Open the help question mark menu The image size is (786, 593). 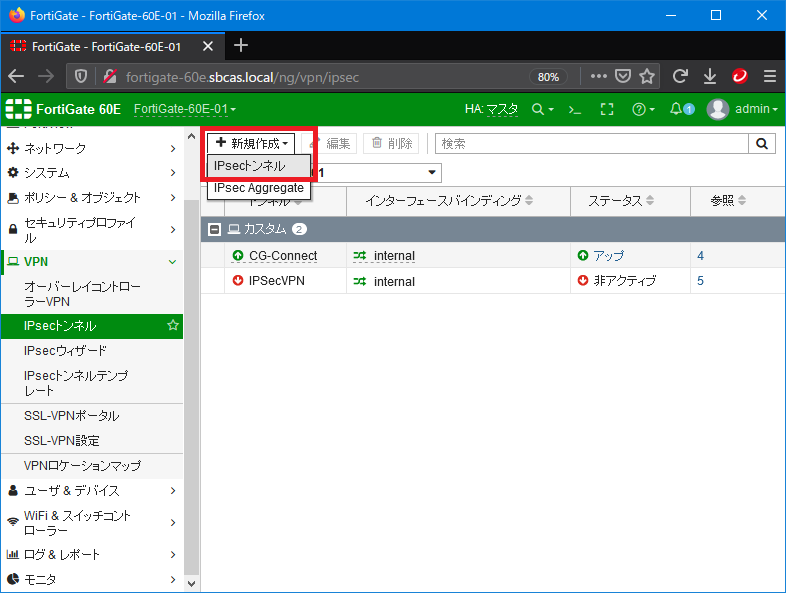tap(643, 109)
